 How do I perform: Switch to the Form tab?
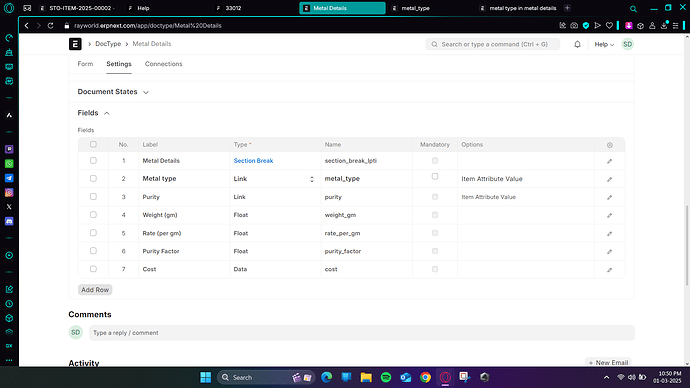click(85, 64)
